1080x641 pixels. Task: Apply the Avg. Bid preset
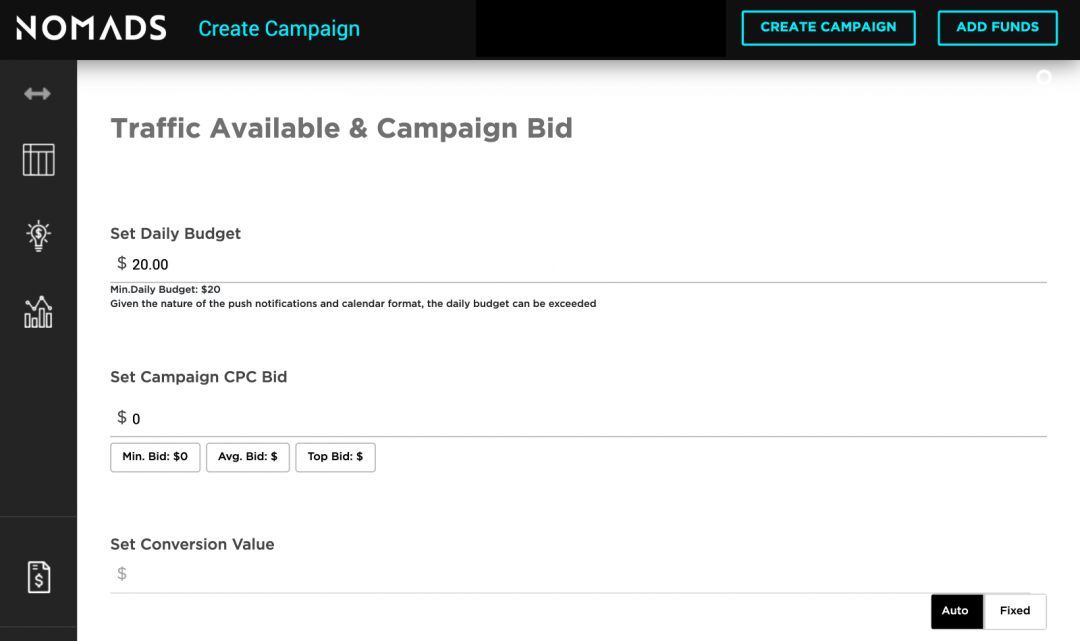click(248, 457)
